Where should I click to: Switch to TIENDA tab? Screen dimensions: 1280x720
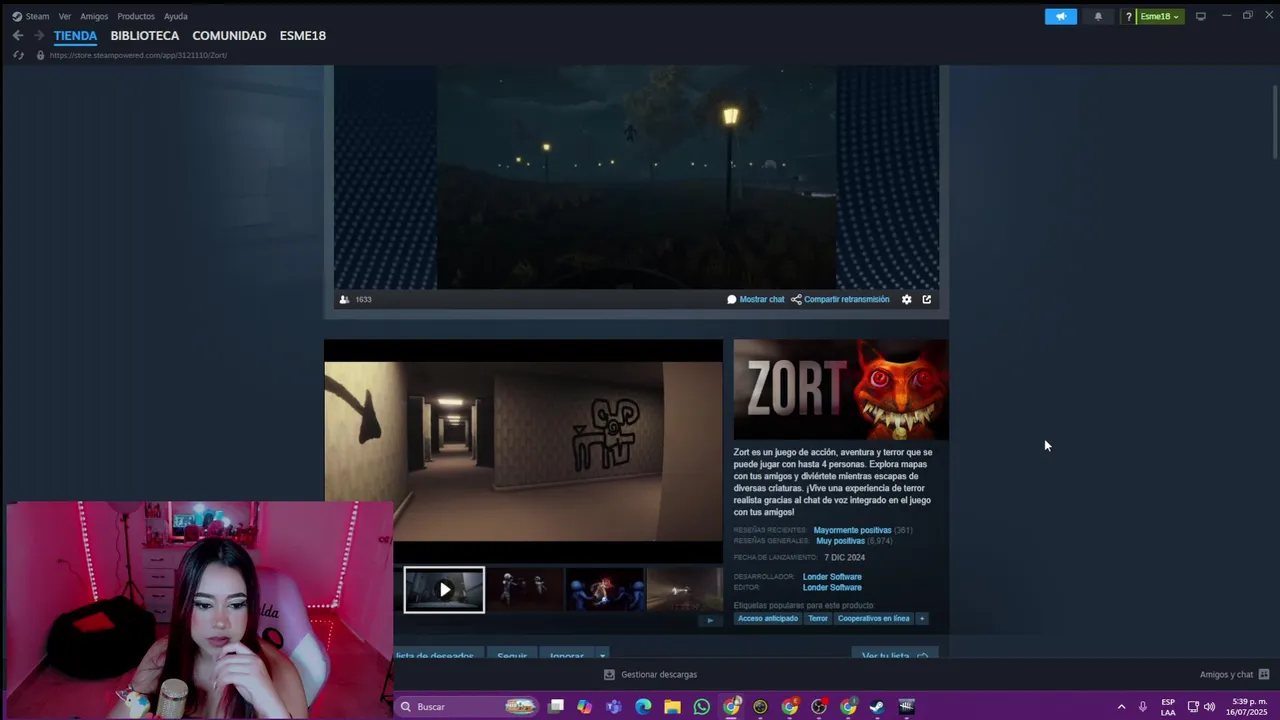point(75,35)
